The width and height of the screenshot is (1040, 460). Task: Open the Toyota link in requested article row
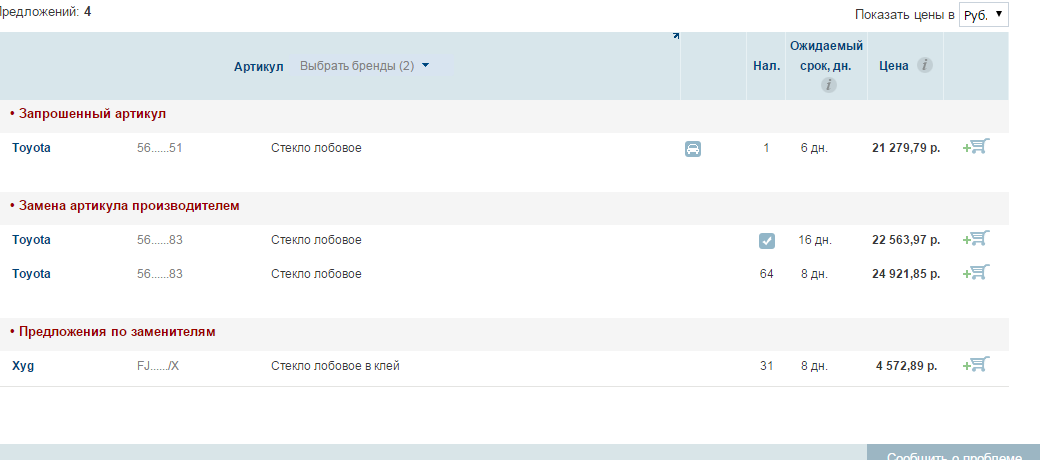click(x=31, y=148)
